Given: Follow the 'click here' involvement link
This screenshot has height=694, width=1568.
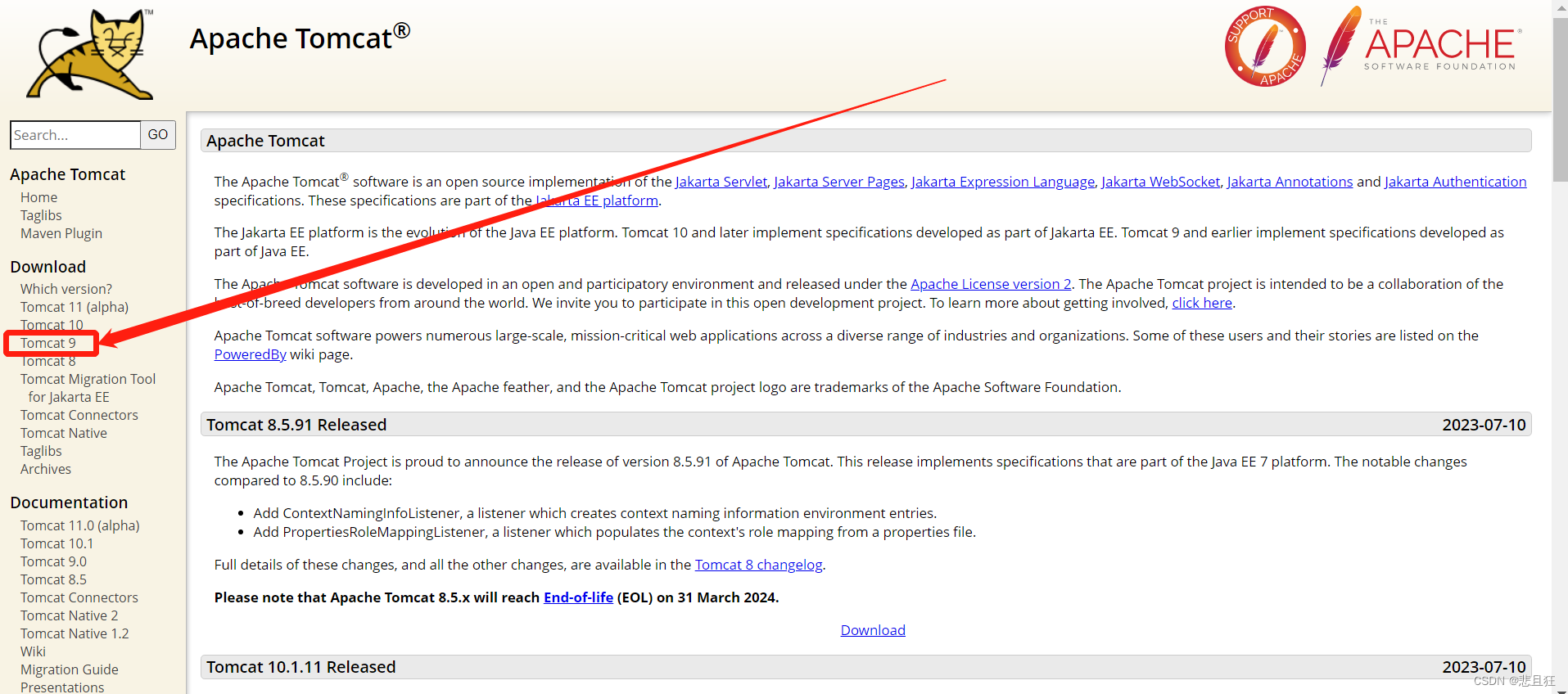Looking at the screenshot, I should tap(1202, 303).
